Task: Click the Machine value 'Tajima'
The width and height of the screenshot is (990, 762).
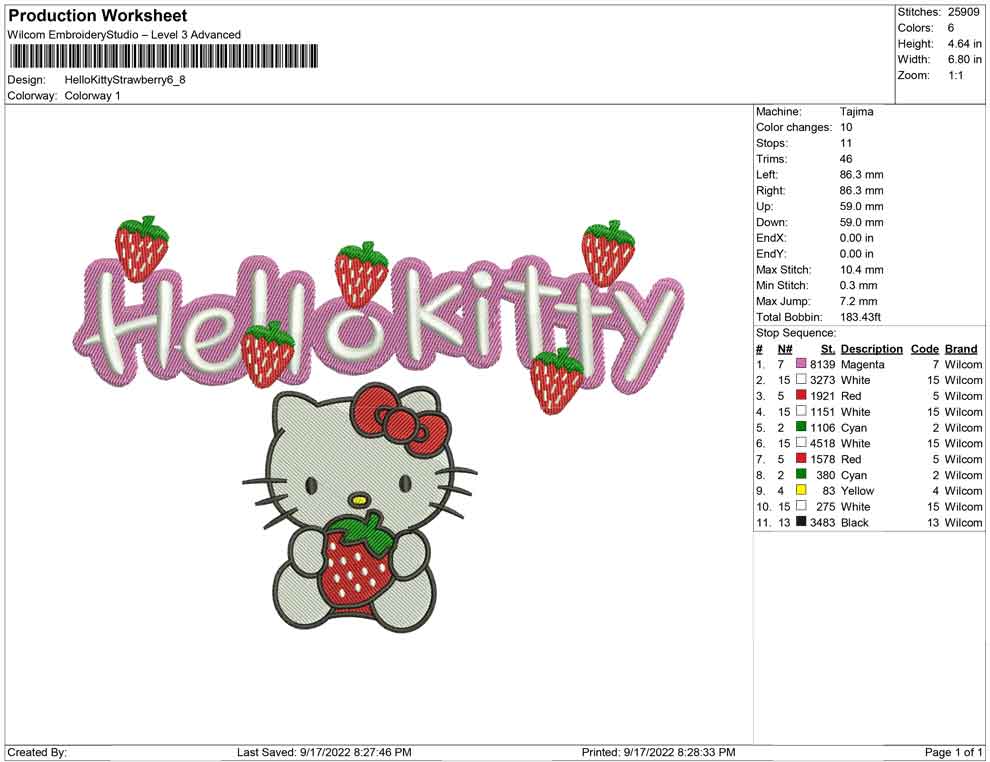Action: point(856,112)
